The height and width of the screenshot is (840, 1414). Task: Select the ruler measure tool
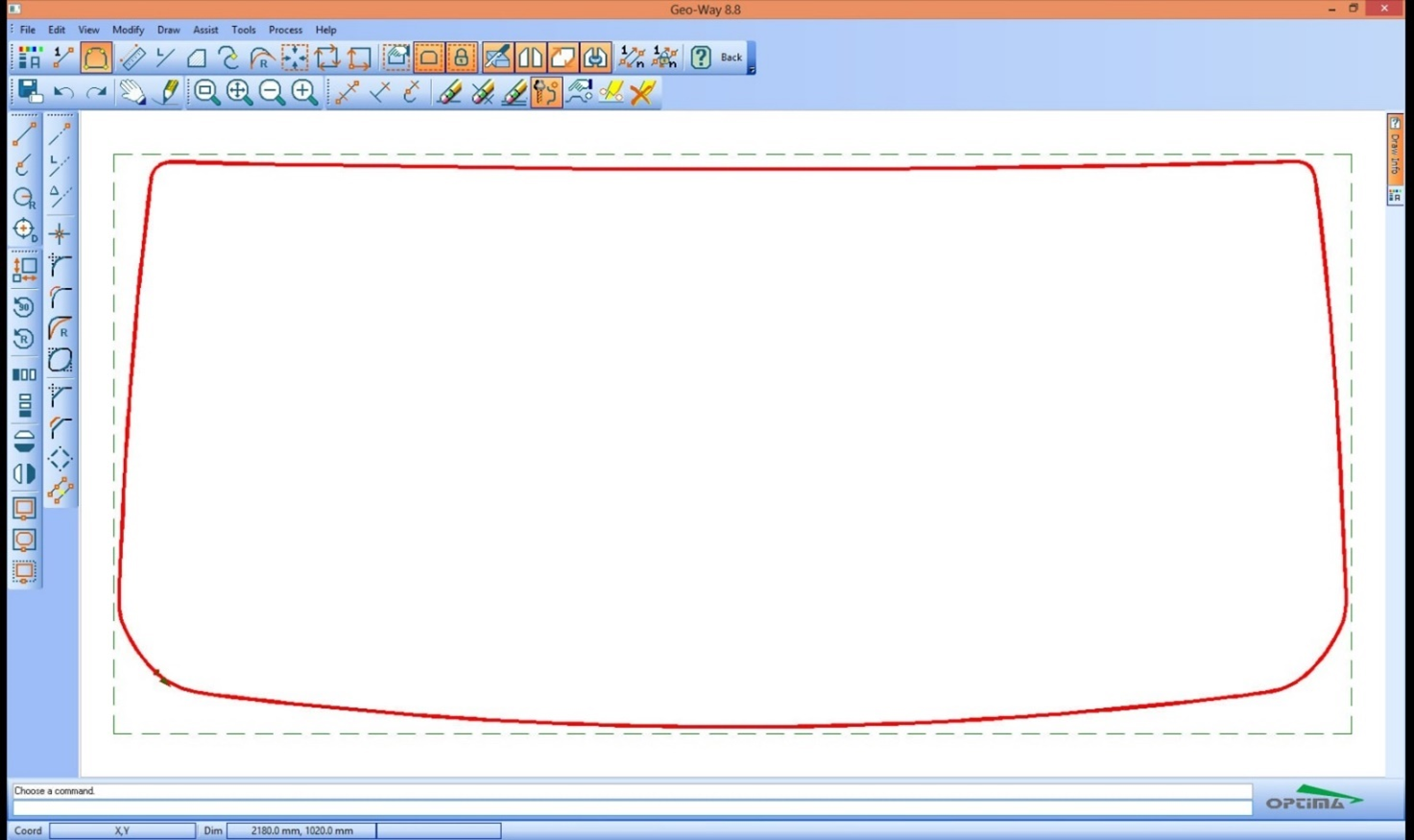tap(132, 58)
